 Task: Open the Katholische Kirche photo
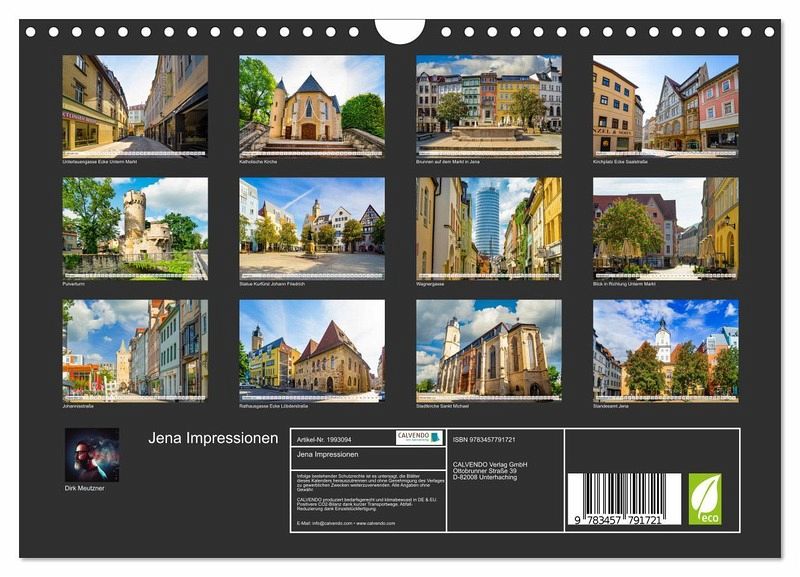tap(312, 106)
